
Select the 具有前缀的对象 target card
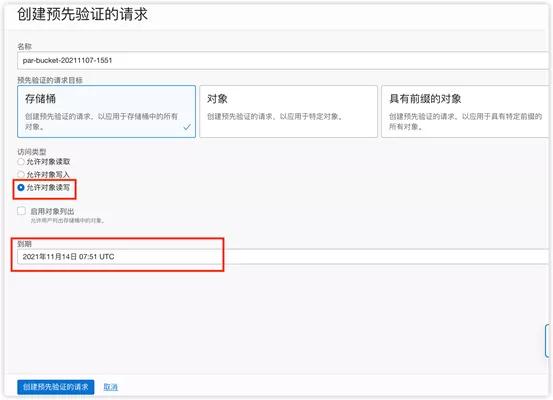[x=466, y=111]
